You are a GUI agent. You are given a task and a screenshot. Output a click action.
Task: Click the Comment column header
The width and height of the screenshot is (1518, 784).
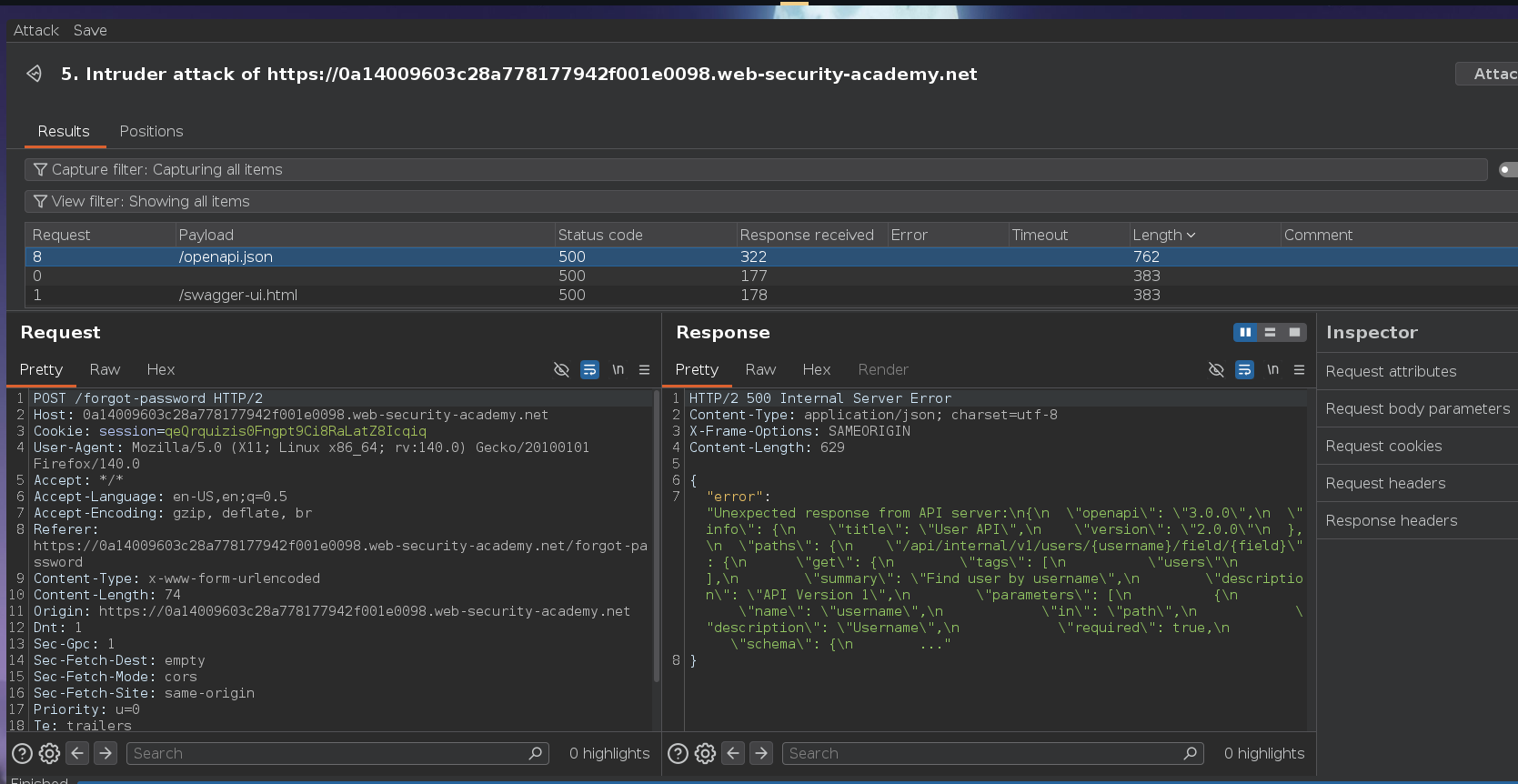point(1399,235)
